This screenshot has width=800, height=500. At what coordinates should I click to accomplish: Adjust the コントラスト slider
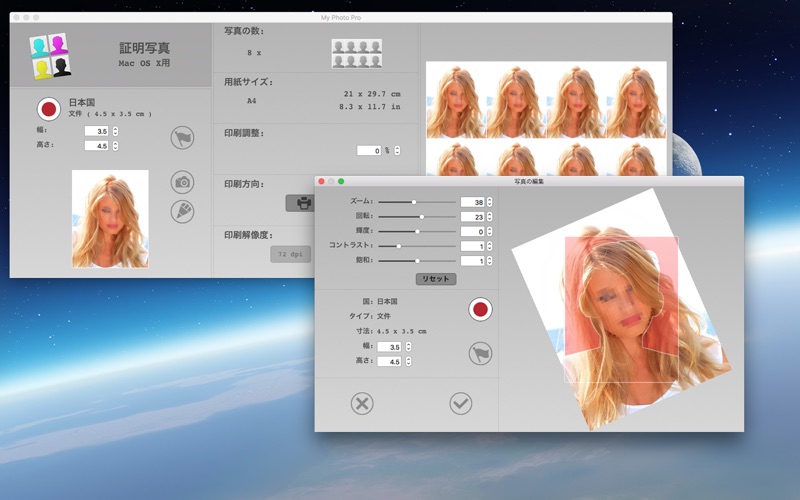click(417, 246)
